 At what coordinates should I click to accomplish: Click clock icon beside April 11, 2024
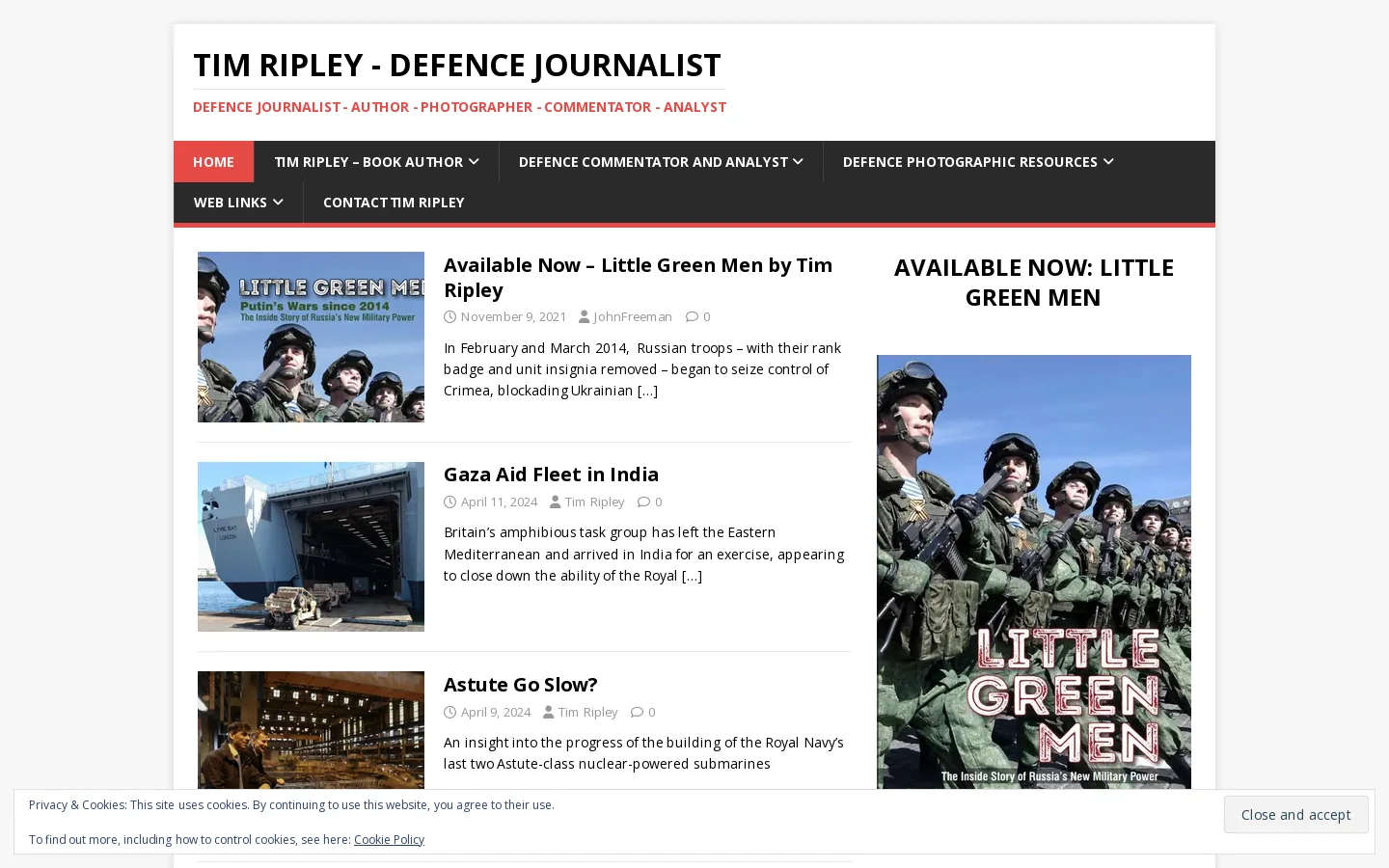tap(449, 502)
